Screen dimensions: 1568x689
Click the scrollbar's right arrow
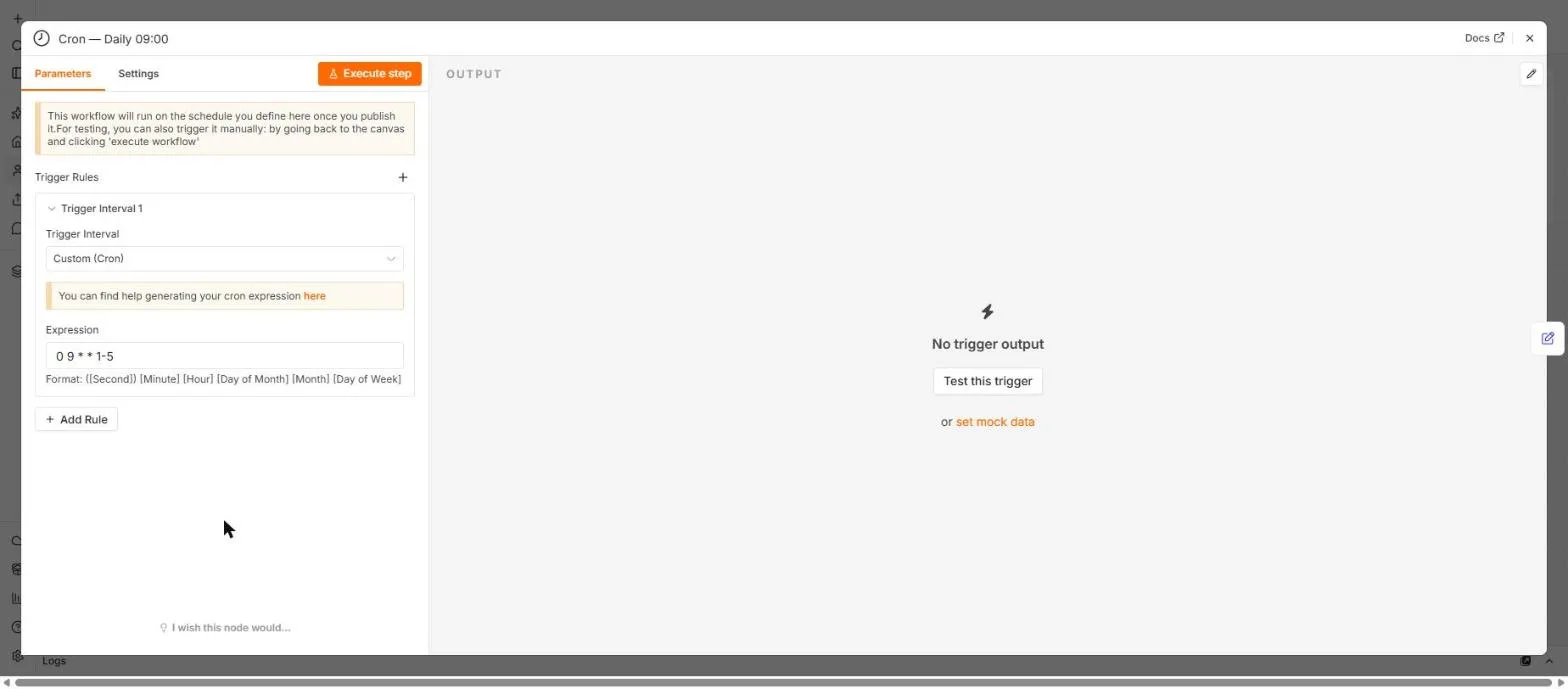[x=1561, y=683]
